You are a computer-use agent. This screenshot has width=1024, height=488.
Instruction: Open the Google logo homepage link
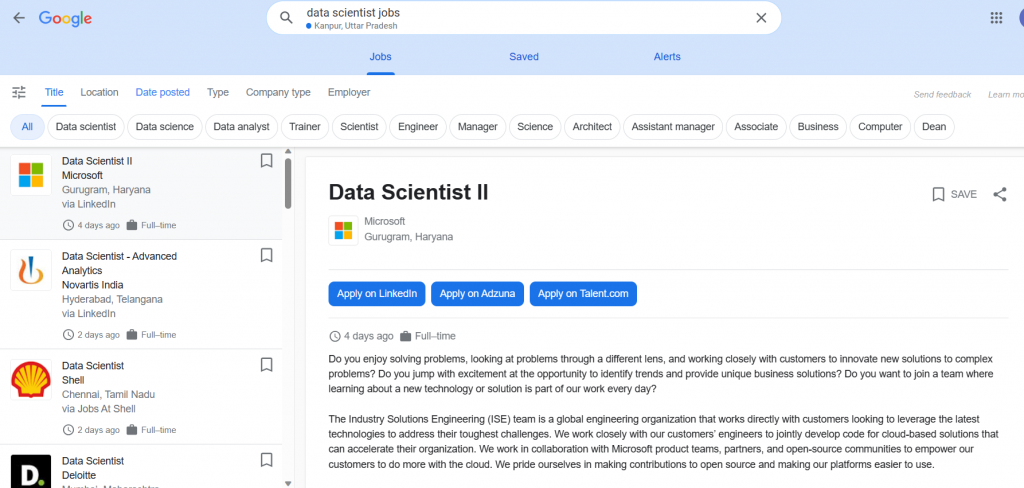point(65,18)
